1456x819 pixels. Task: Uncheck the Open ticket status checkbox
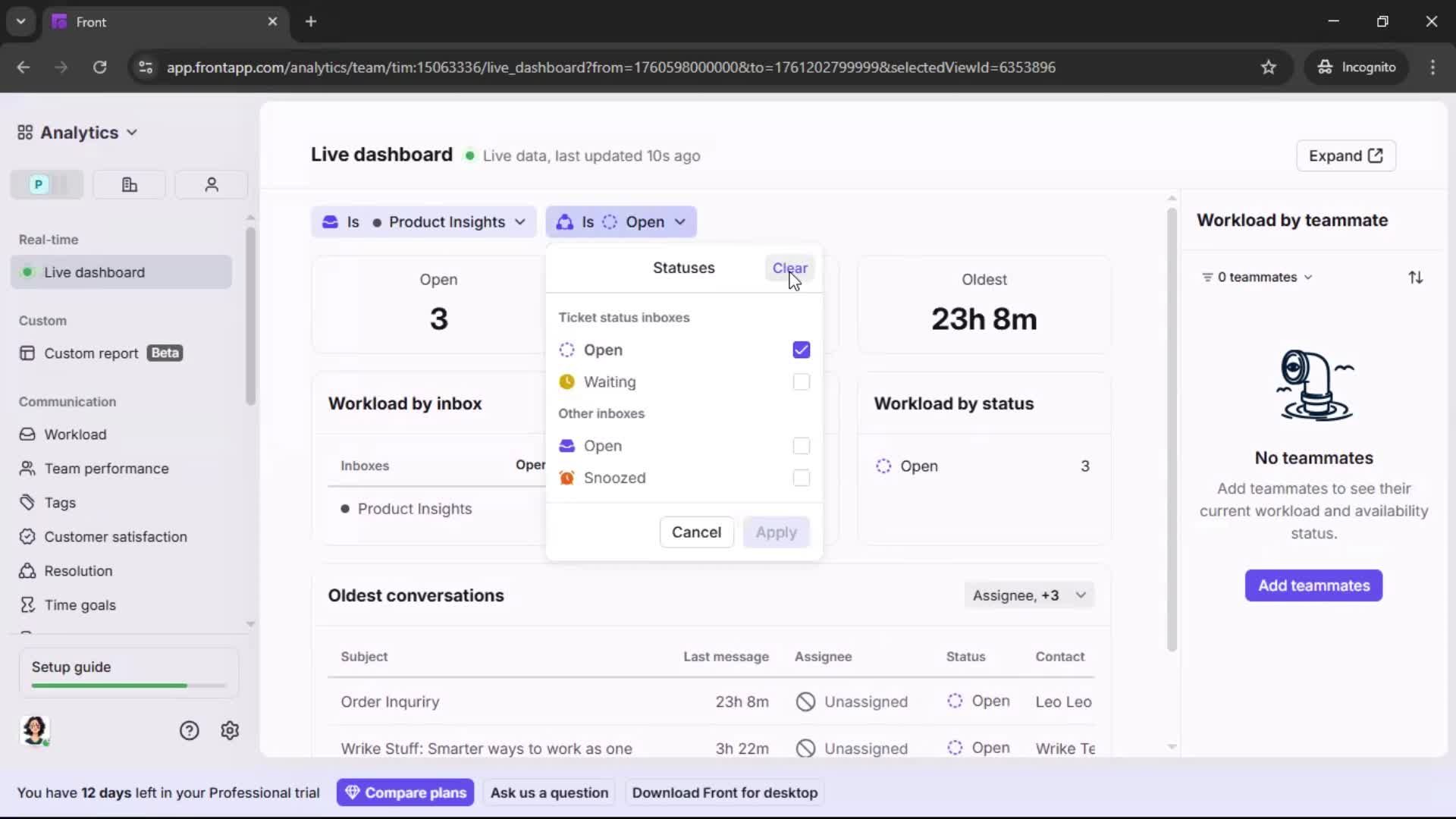click(802, 350)
